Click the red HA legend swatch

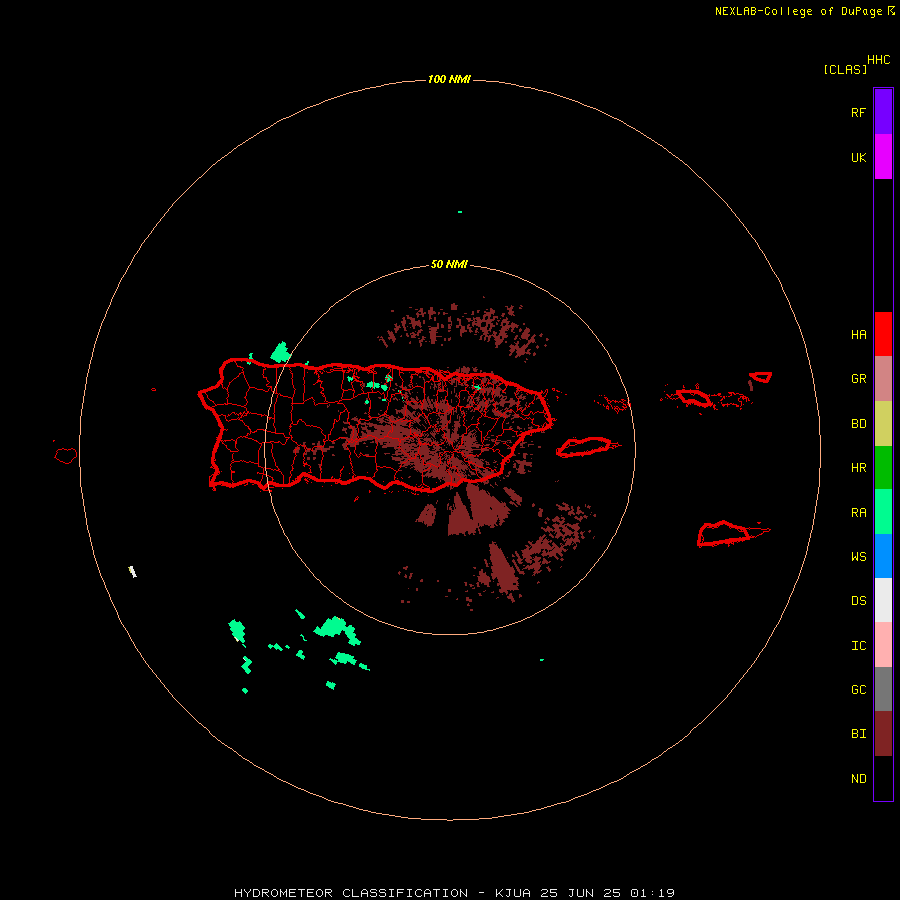883,334
